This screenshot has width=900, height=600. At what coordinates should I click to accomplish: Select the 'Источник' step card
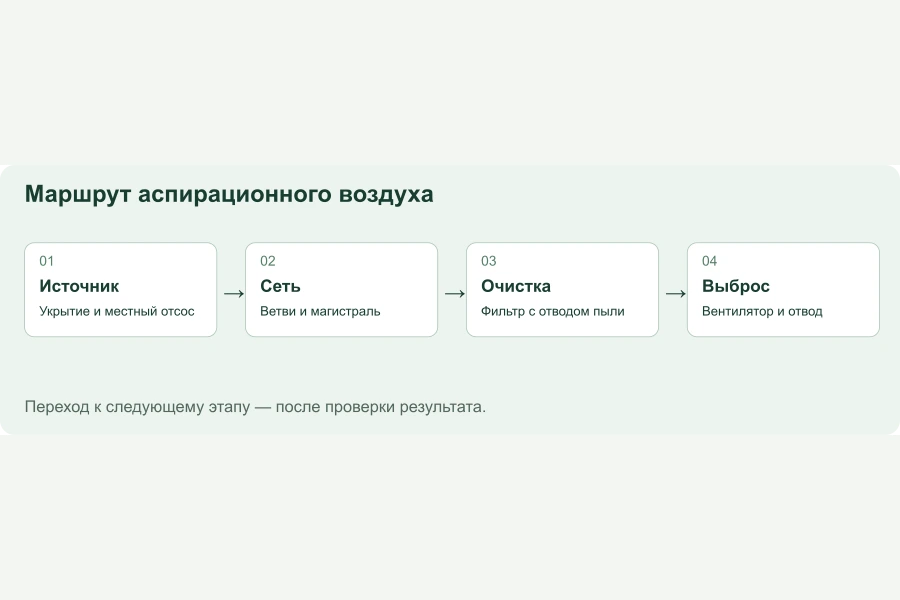[121, 289]
